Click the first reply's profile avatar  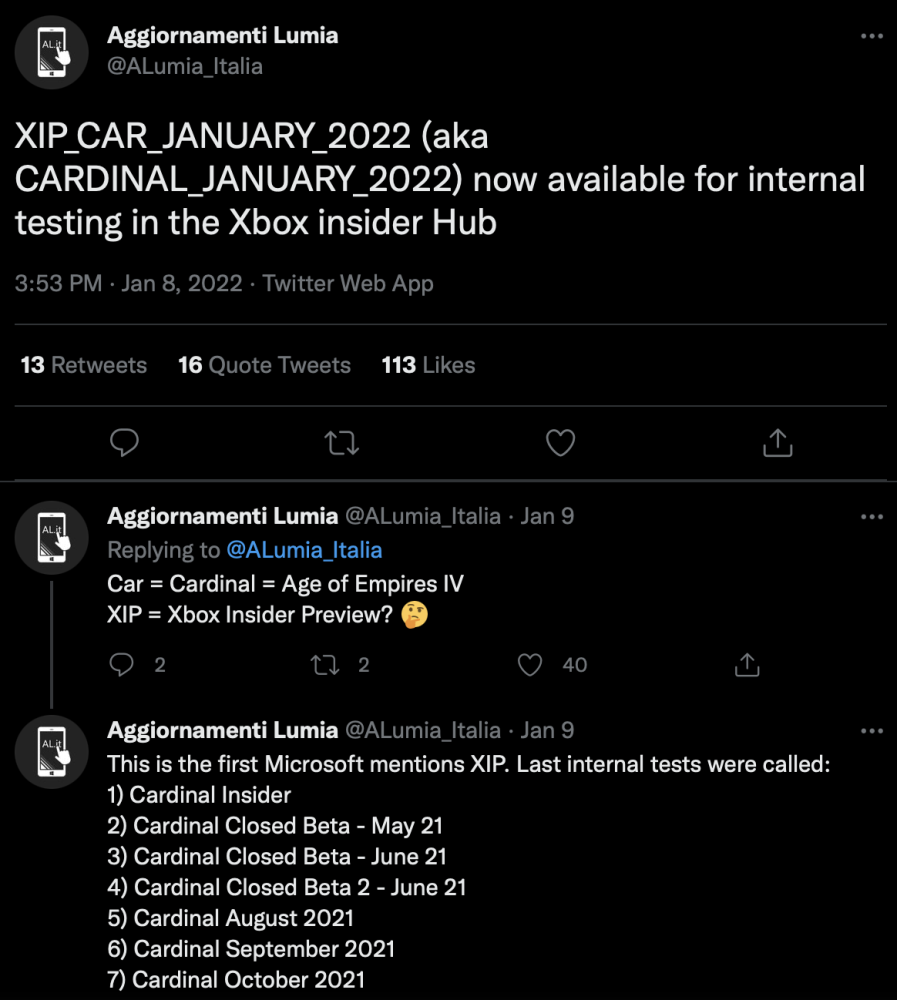point(52,537)
